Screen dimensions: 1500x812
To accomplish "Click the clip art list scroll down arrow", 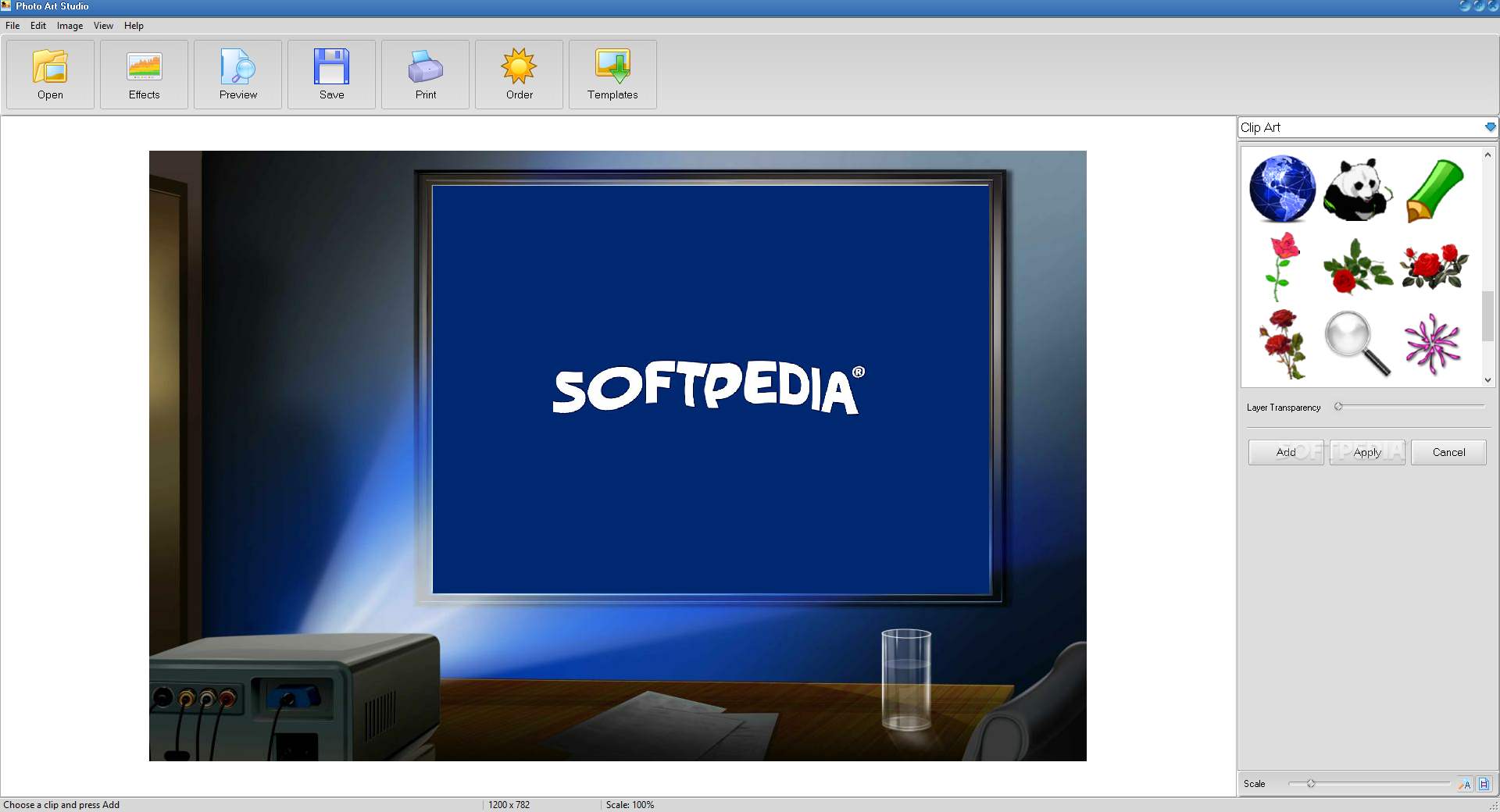I will pos(1487,380).
